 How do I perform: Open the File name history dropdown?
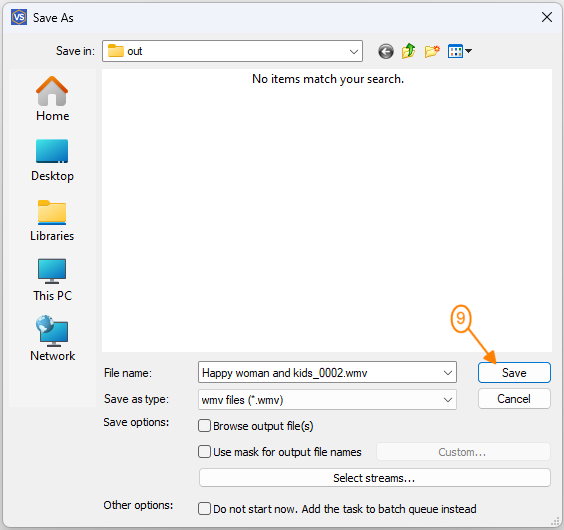click(447, 373)
